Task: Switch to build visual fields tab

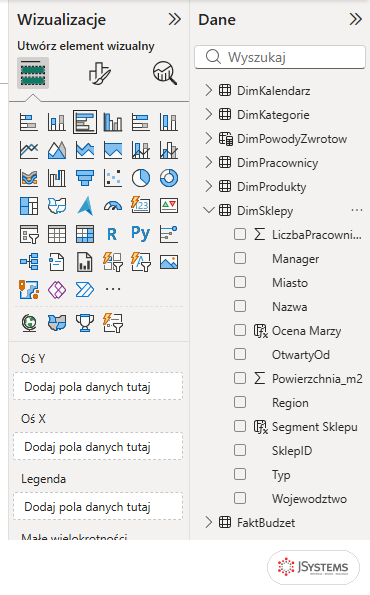Action: pos(33,73)
